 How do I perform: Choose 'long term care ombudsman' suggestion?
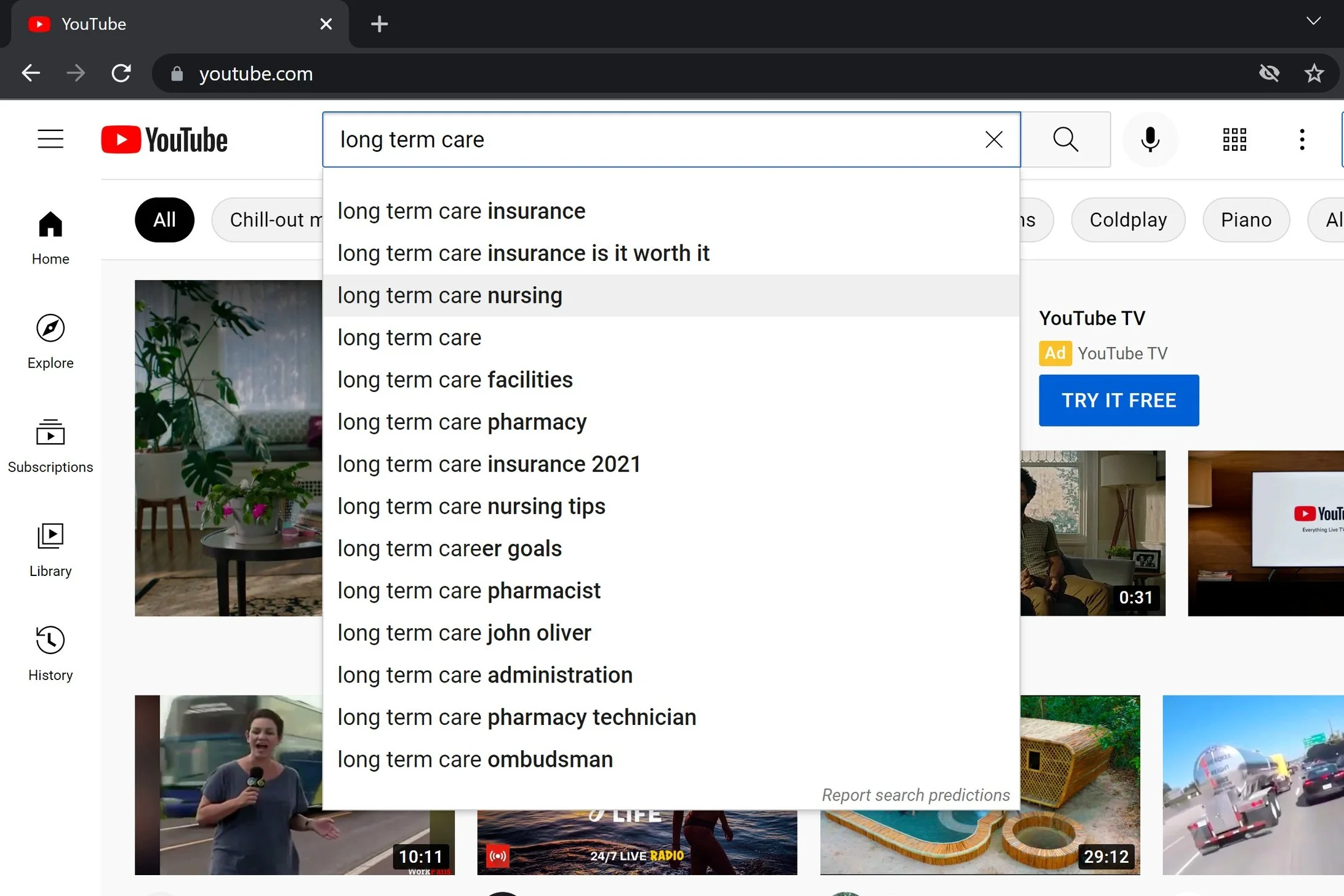[671, 759]
